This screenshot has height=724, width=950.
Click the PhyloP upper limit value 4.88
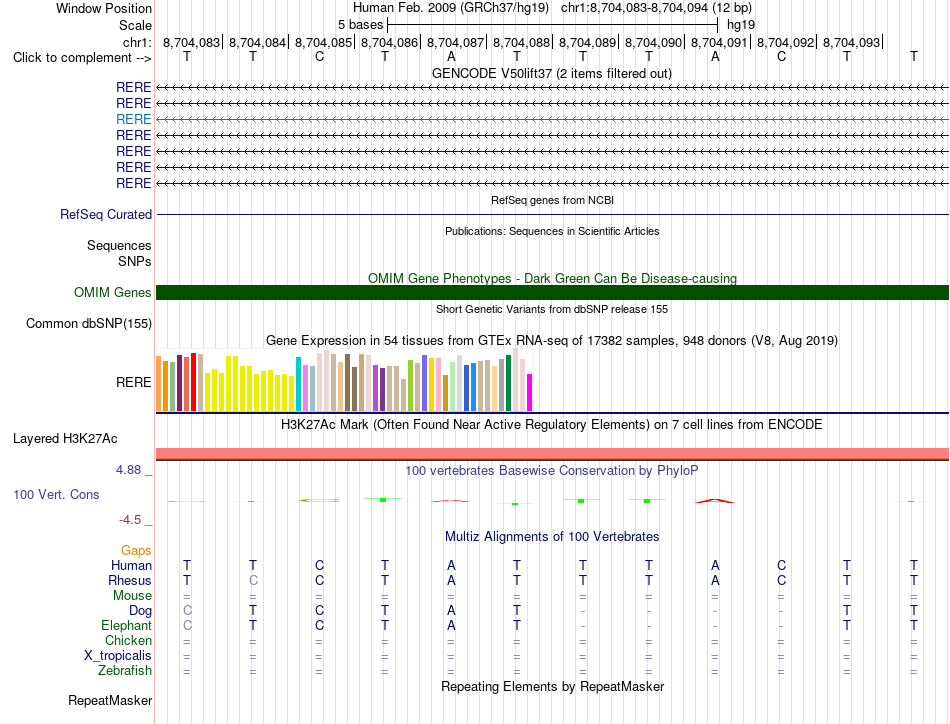128,470
